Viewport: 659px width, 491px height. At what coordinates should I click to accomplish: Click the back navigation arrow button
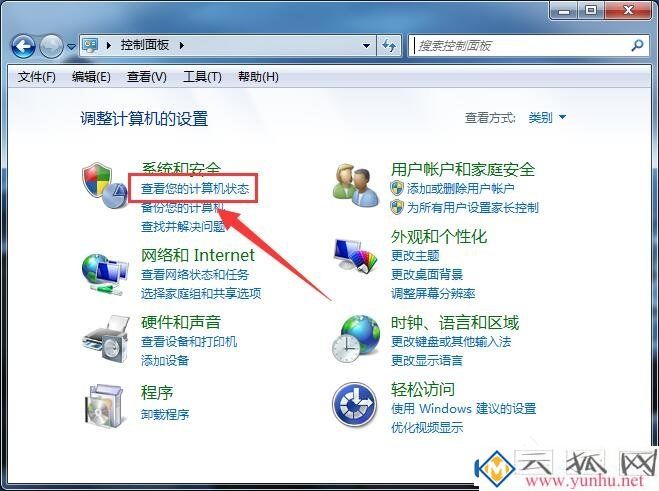(23, 46)
